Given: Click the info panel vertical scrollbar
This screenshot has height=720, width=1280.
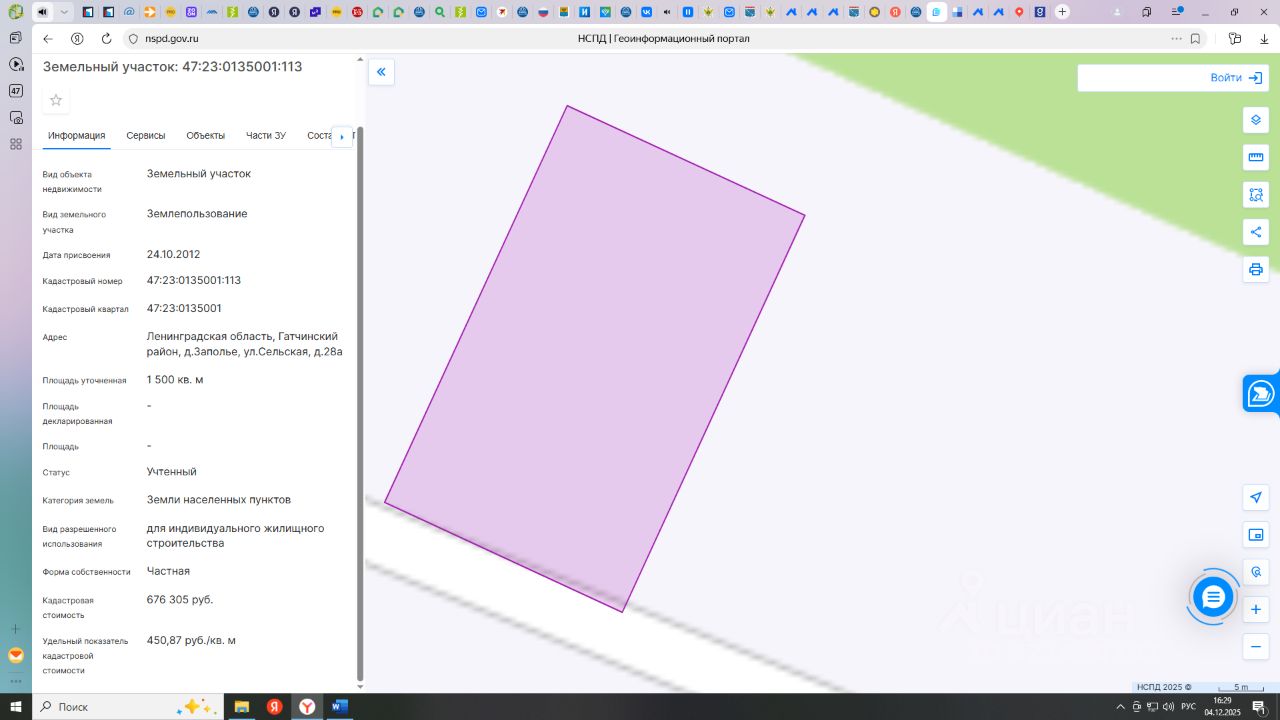Looking at the screenshot, I should click(x=360, y=403).
